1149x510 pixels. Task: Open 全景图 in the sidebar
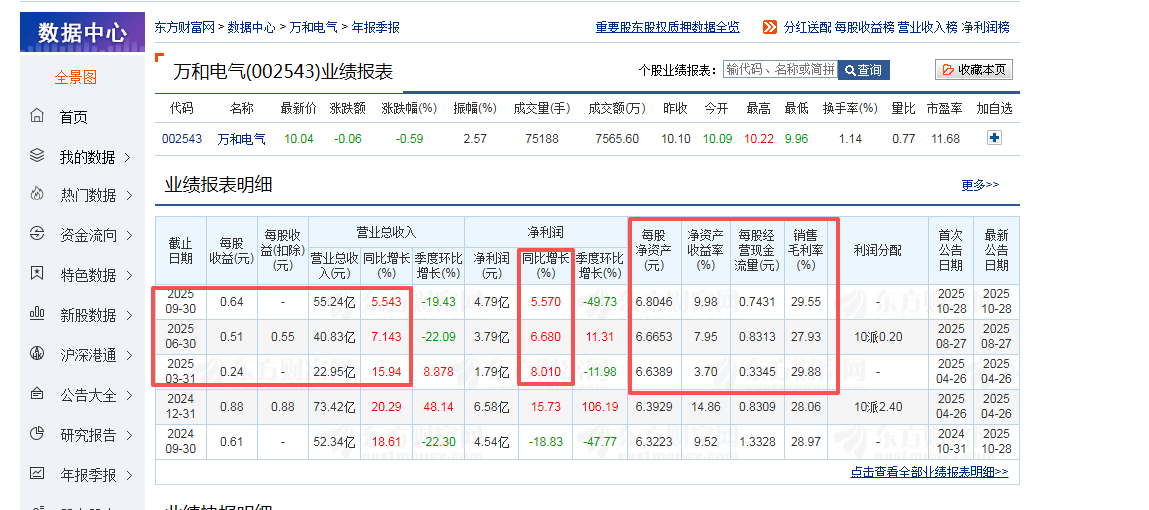coord(75,77)
